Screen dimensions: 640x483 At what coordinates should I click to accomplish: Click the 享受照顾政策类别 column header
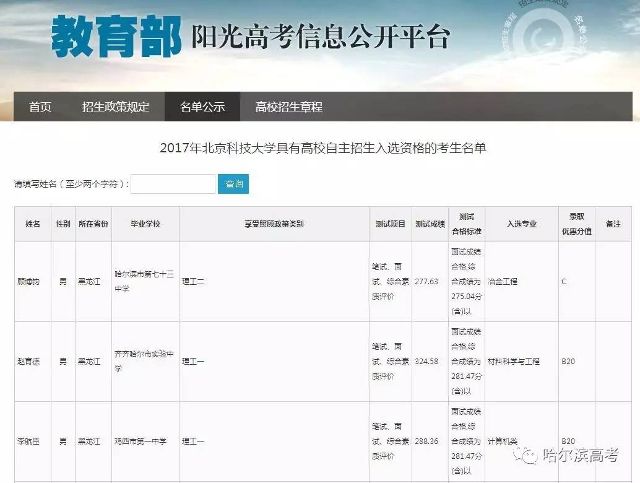(x=274, y=224)
